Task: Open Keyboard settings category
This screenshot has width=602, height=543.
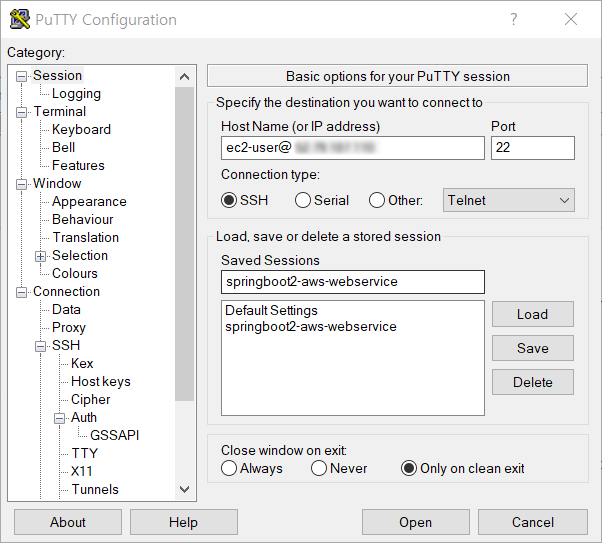Action: pyautogui.click(x=81, y=129)
